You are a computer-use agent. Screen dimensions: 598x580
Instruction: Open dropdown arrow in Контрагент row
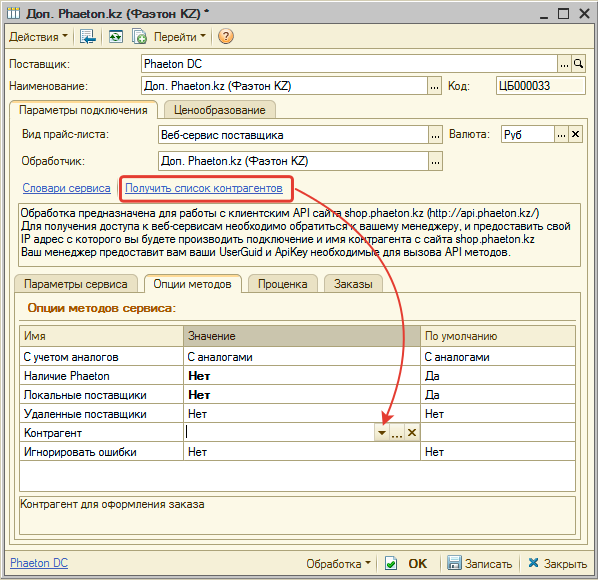pos(382,433)
